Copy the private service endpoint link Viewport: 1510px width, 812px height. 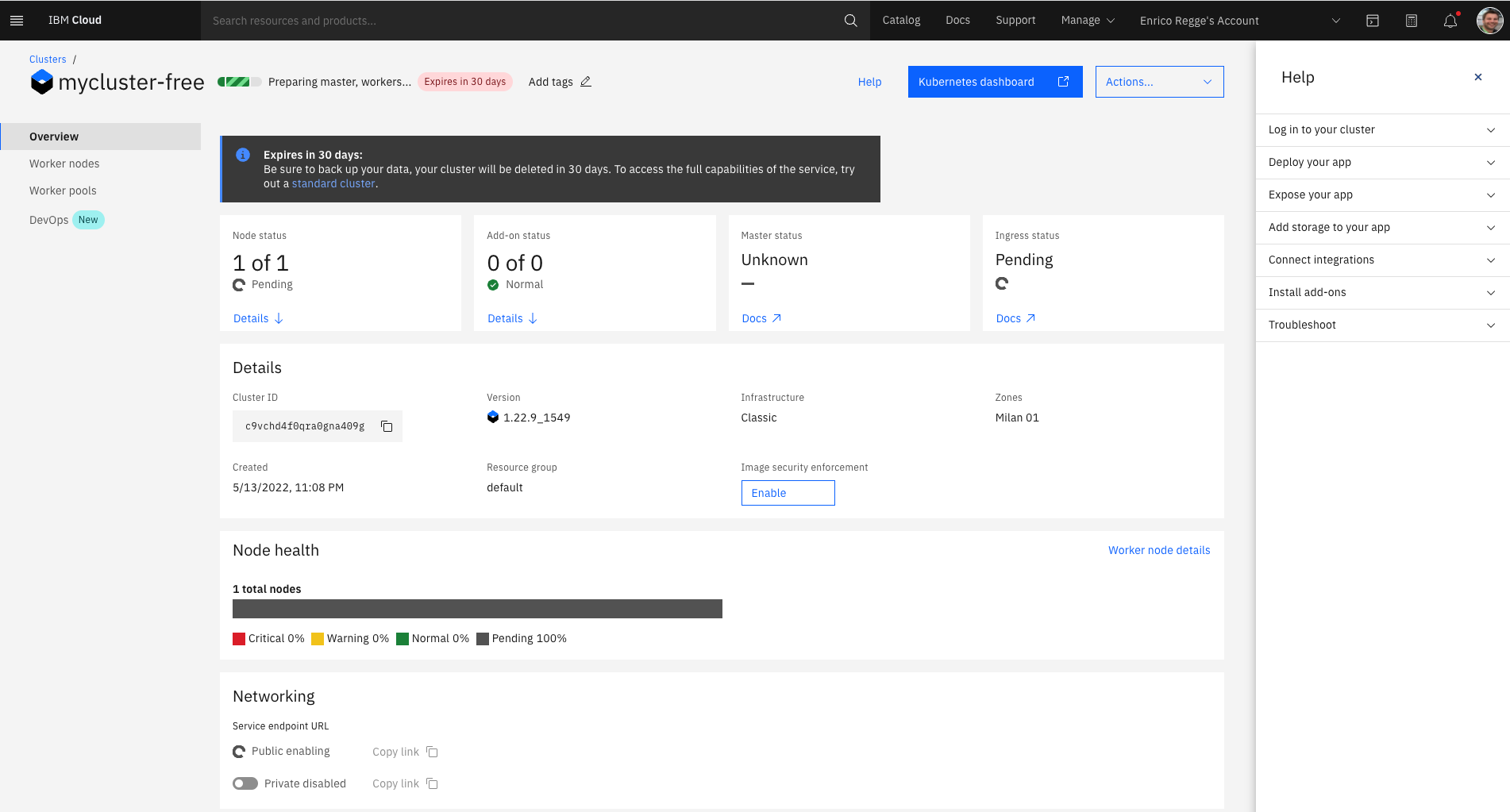(x=432, y=783)
